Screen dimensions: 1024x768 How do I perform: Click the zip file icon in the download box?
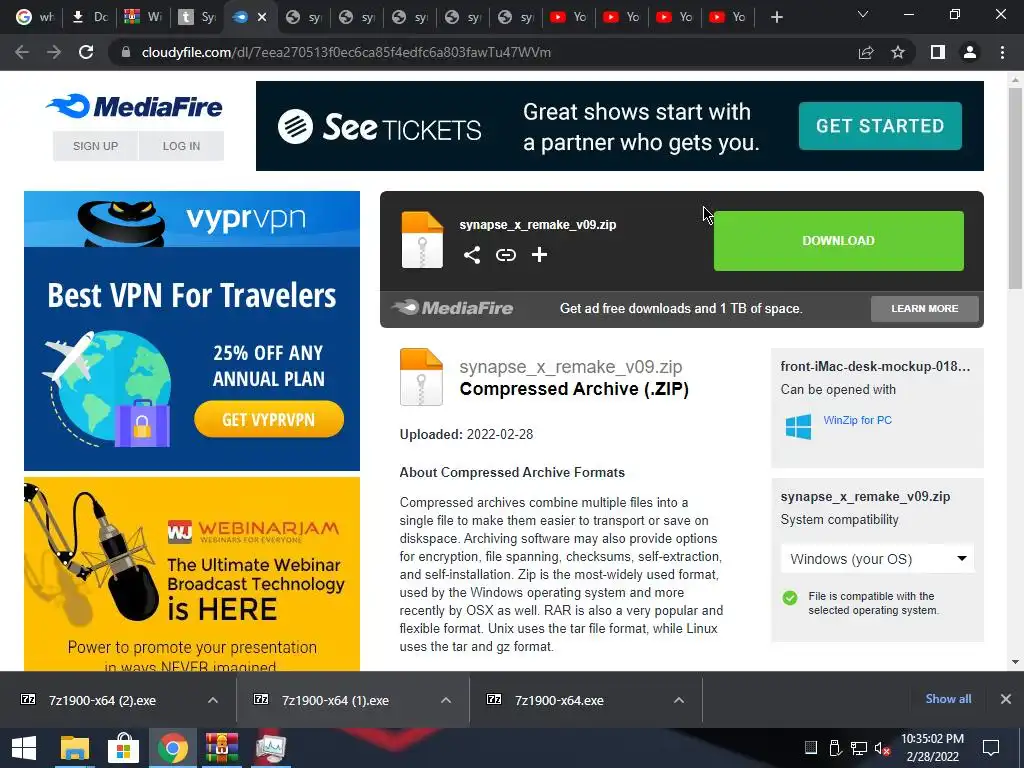point(422,240)
